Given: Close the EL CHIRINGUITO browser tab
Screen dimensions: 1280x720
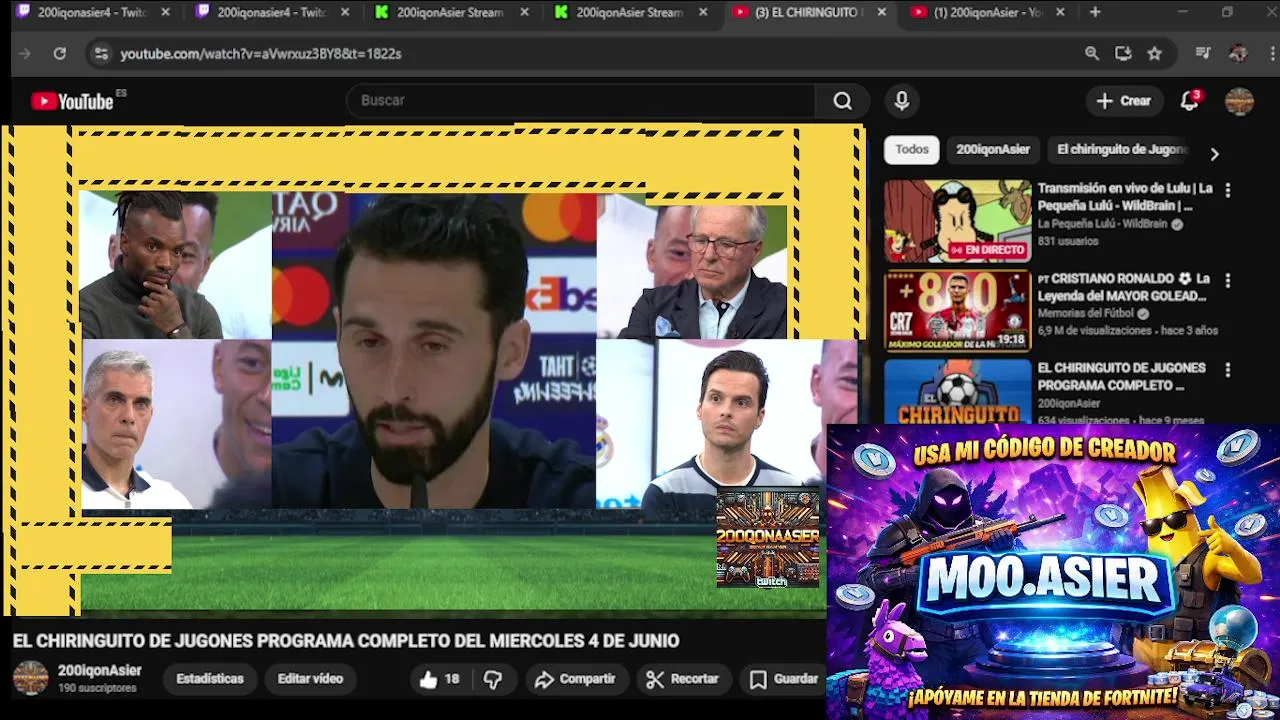Looking at the screenshot, I should (881, 13).
